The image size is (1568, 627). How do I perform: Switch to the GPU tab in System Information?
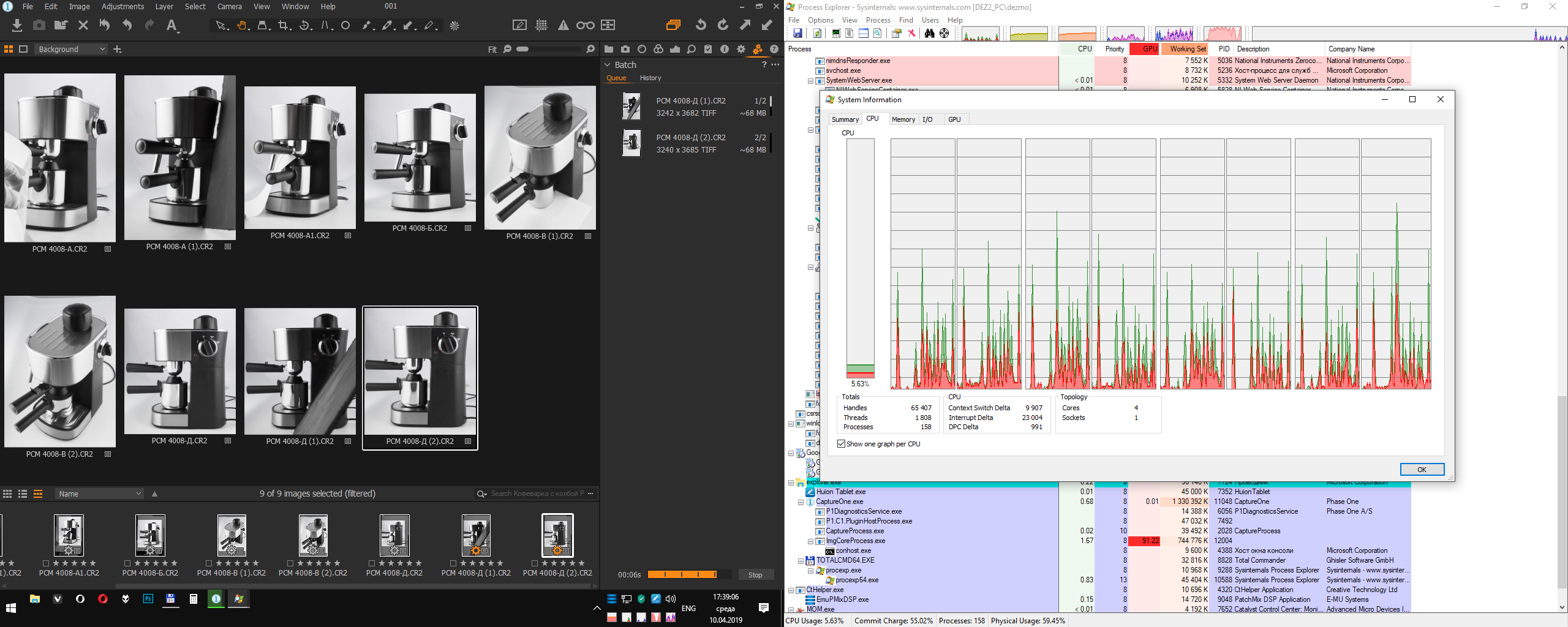coord(954,119)
